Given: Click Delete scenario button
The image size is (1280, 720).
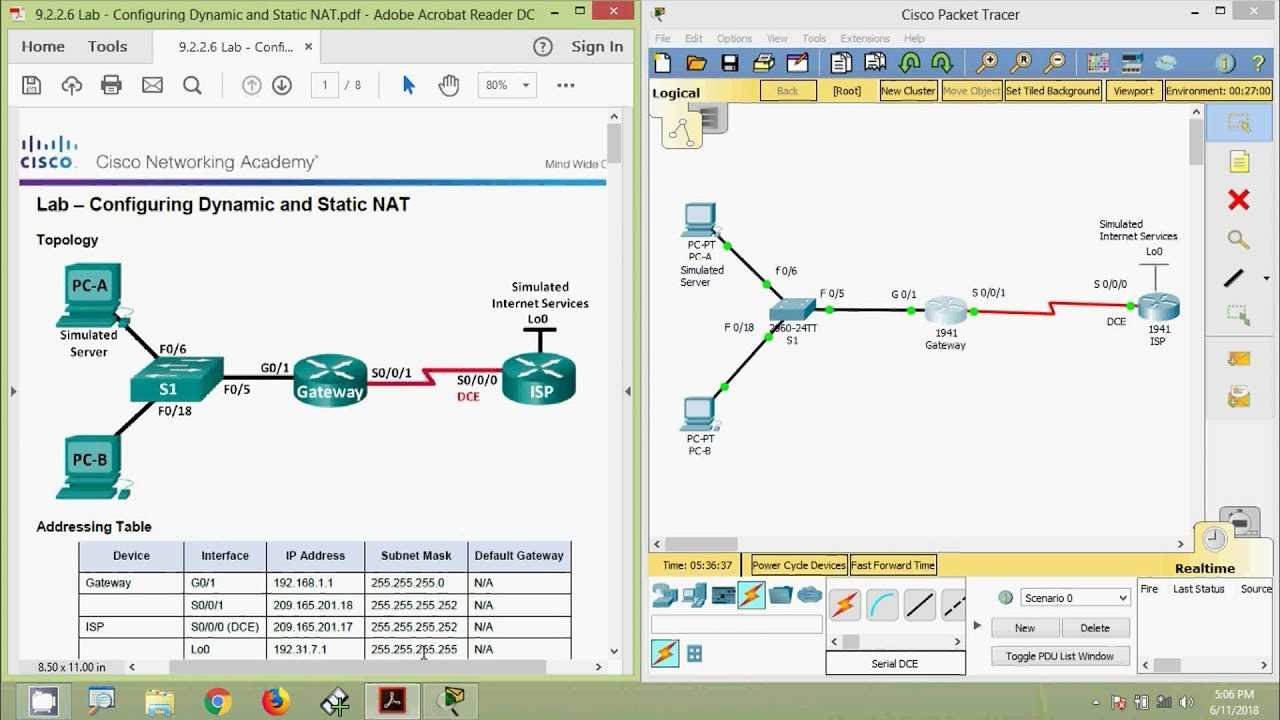Looking at the screenshot, I should pos(1095,628).
